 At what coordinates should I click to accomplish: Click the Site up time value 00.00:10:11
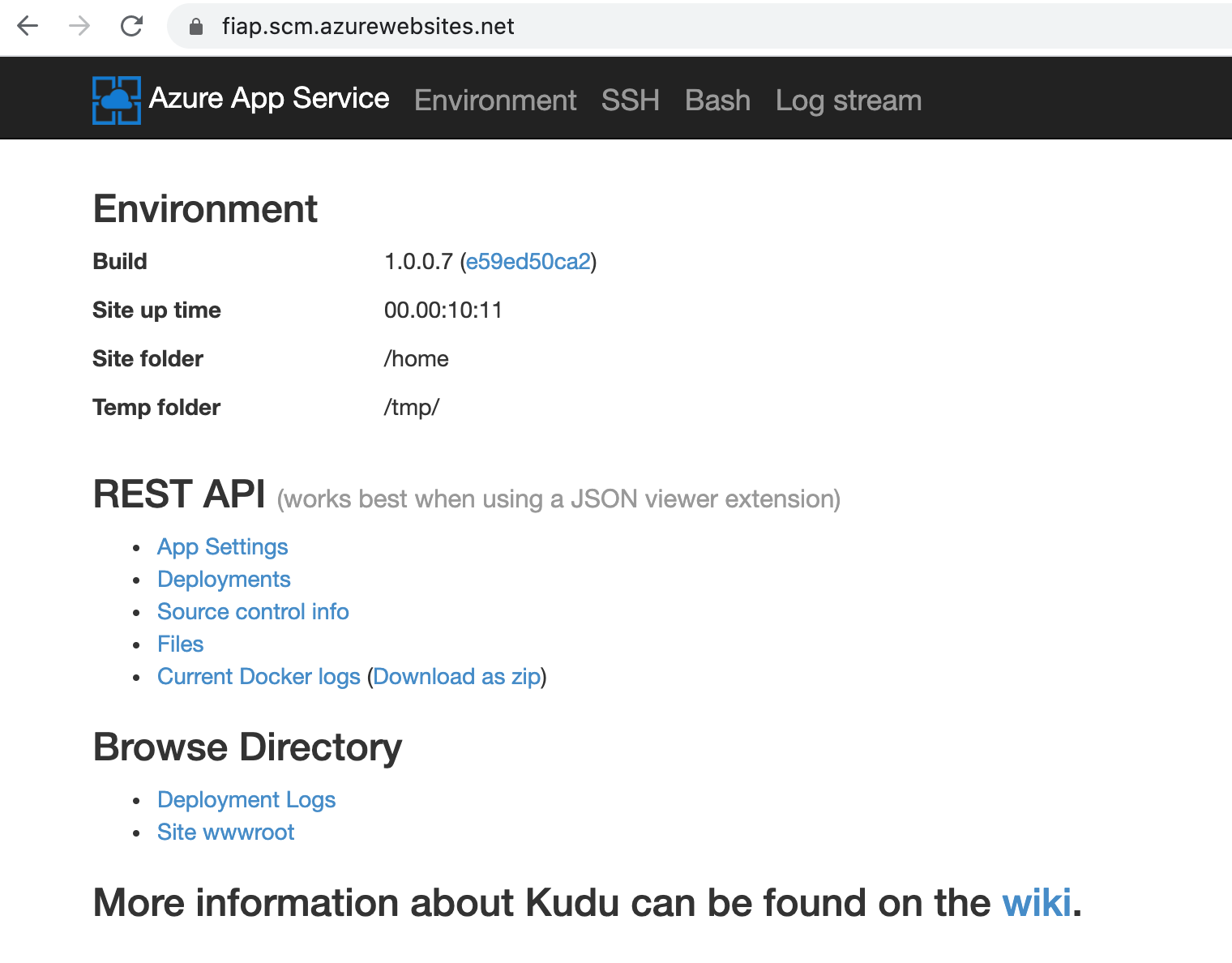pos(443,310)
